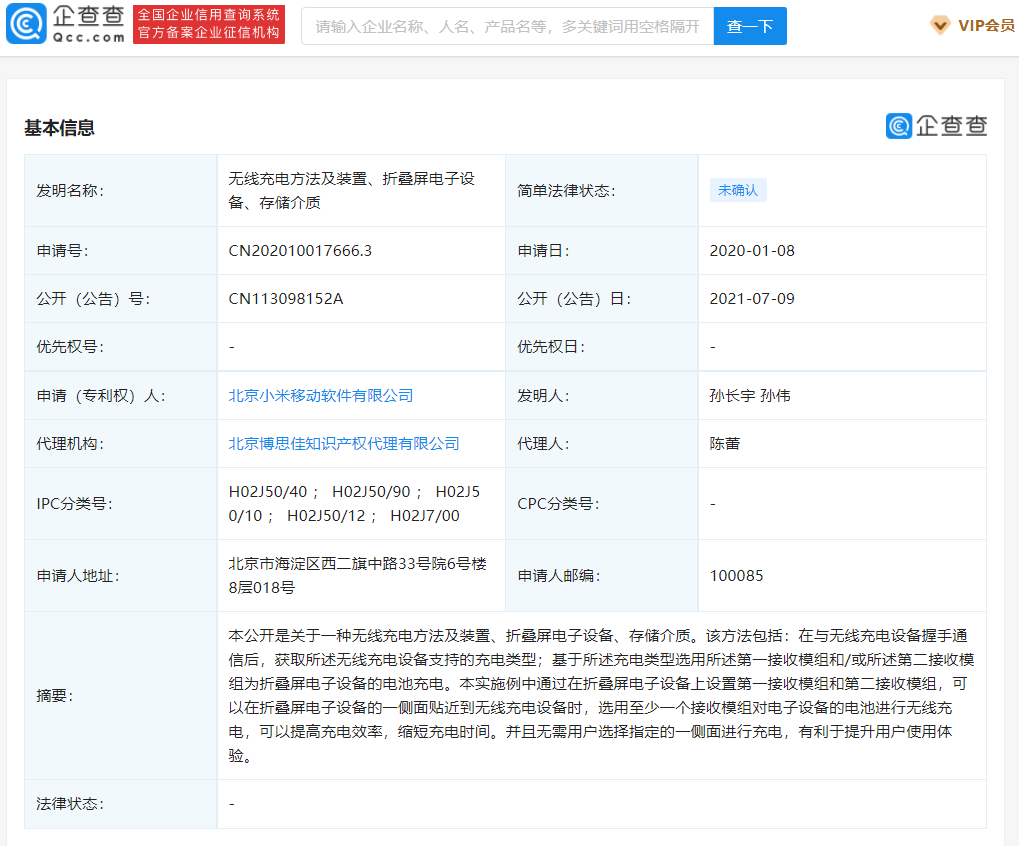The image size is (1019, 846).
Task: Select application date 2020-01-08
Action: [x=752, y=251]
